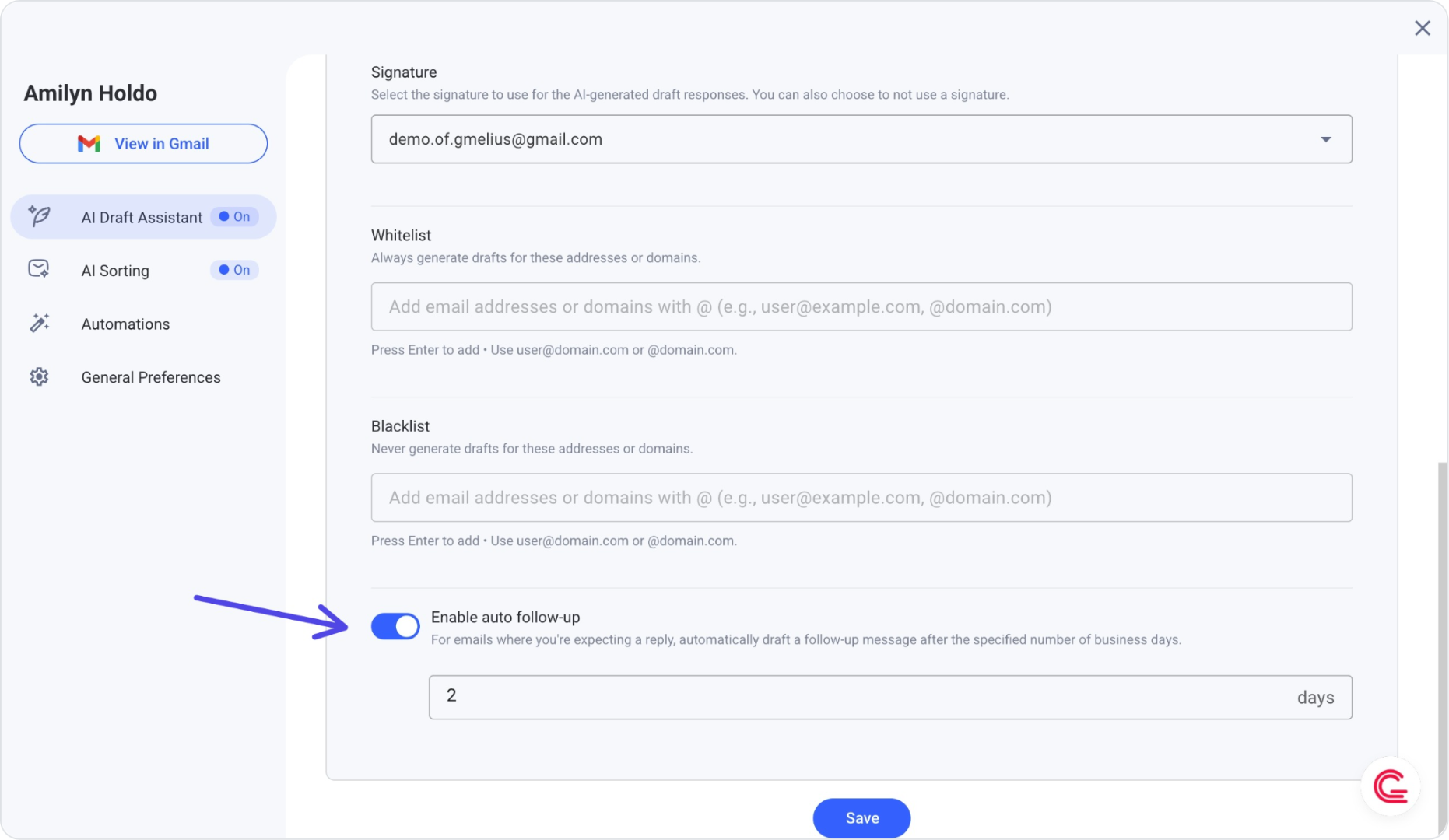The image size is (1449, 840).
Task: Open the red Gmelius chat bubble icon
Action: [1391, 786]
